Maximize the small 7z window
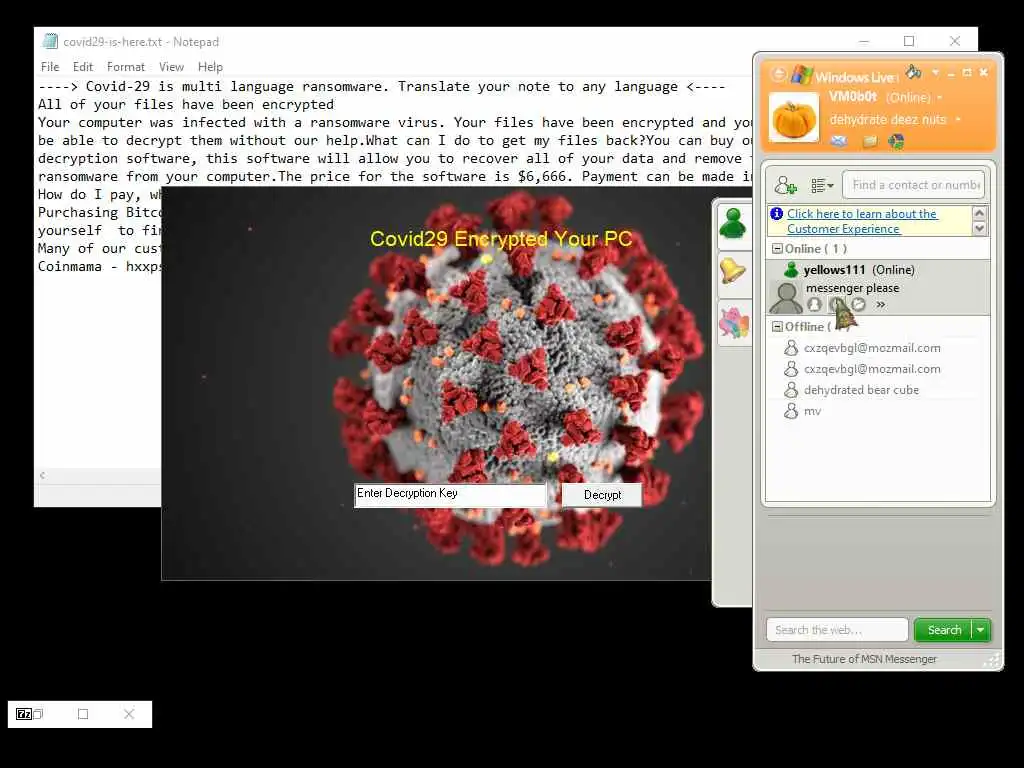Viewport: 1024px width, 768px height. click(x=83, y=714)
